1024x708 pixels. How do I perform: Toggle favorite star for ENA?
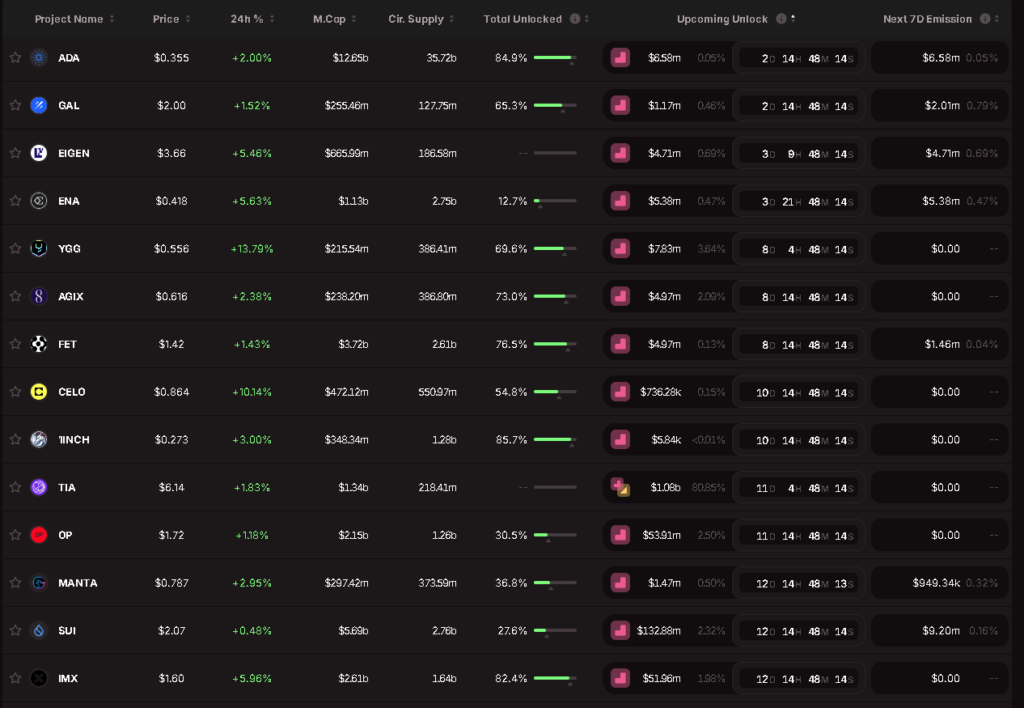15,201
